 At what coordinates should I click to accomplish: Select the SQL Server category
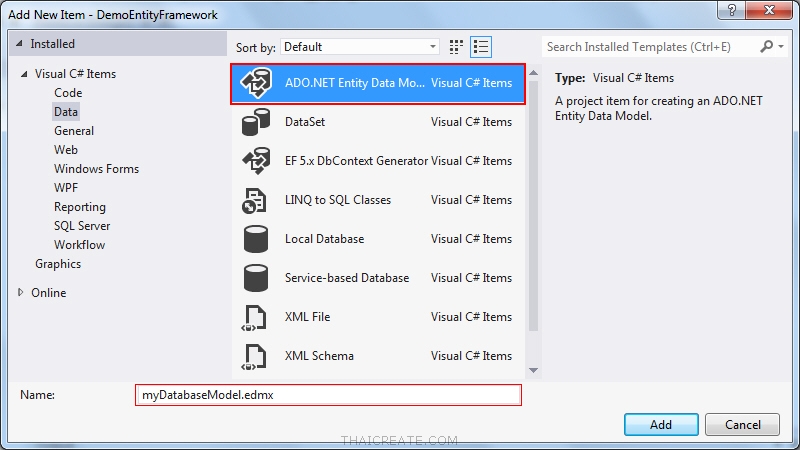82,226
